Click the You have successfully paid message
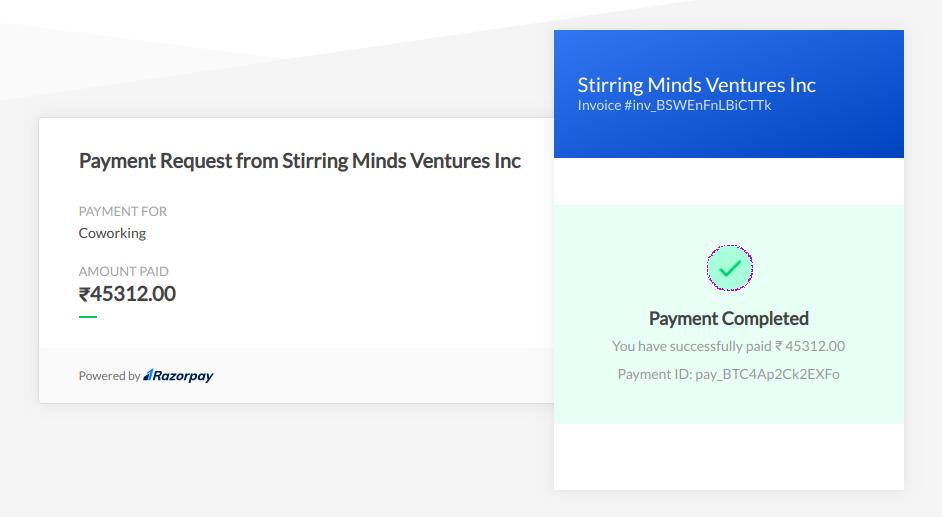942x517 pixels. click(x=691, y=346)
